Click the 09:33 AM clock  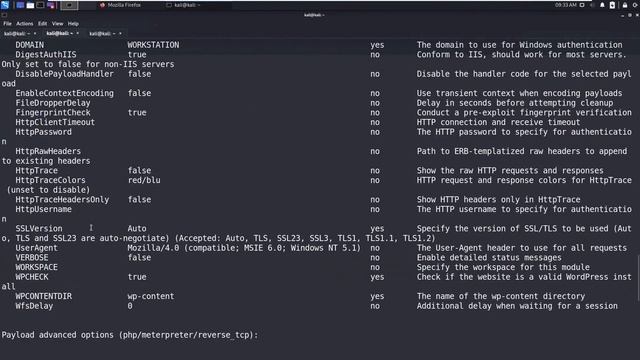click(566, 5)
